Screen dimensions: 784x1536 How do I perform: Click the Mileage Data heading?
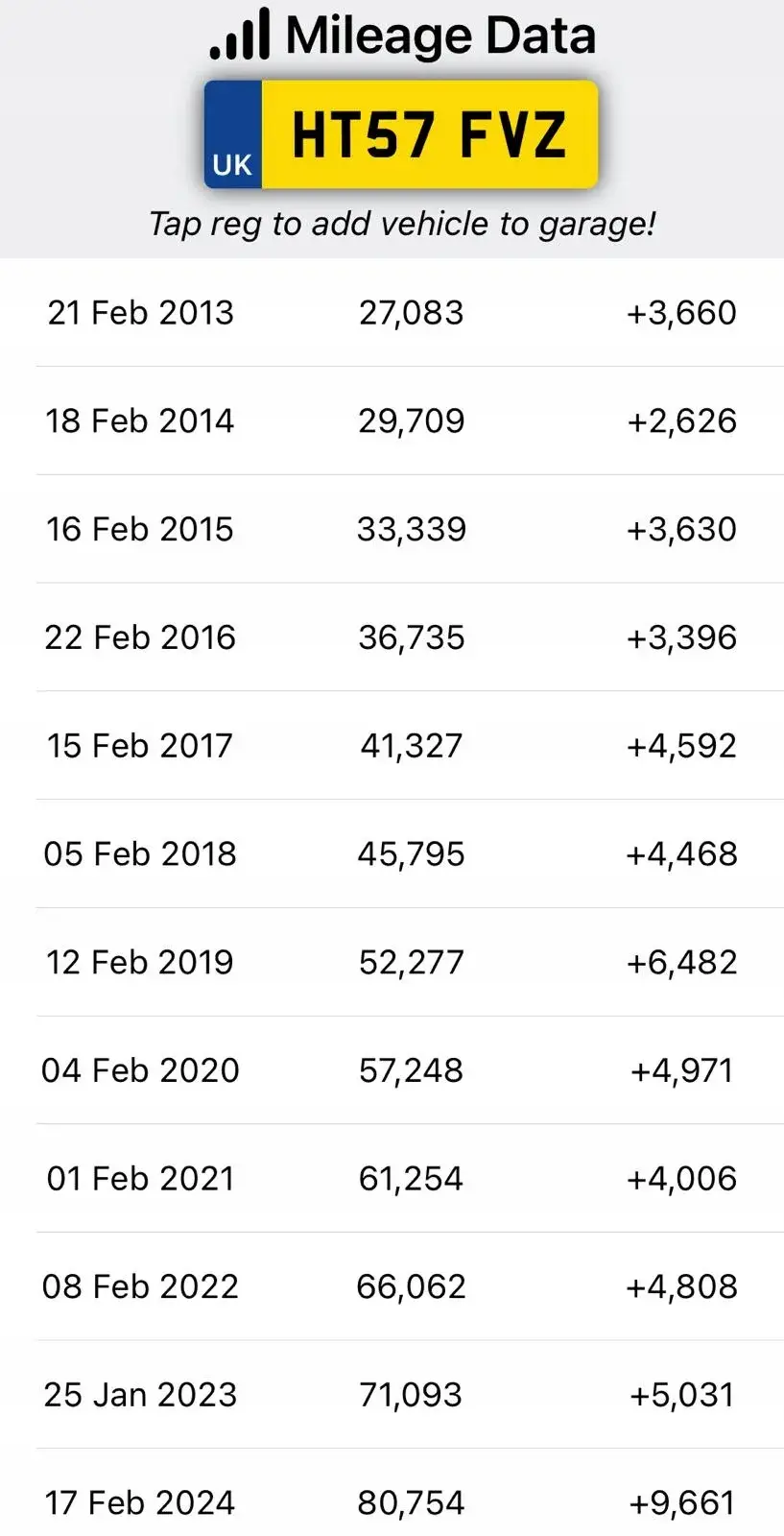(440, 36)
